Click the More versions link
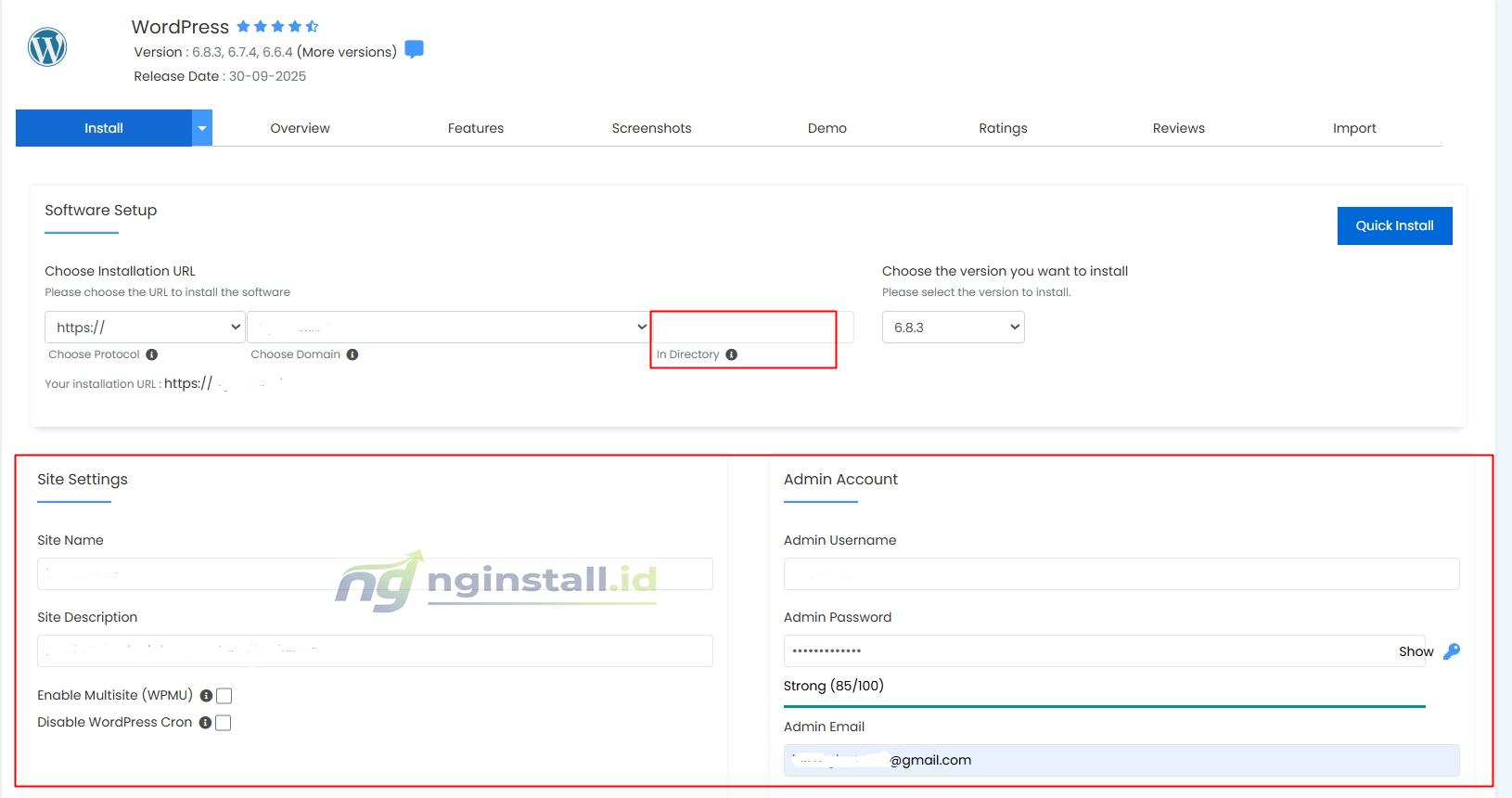The height and width of the screenshot is (798, 1512). tap(347, 52)
